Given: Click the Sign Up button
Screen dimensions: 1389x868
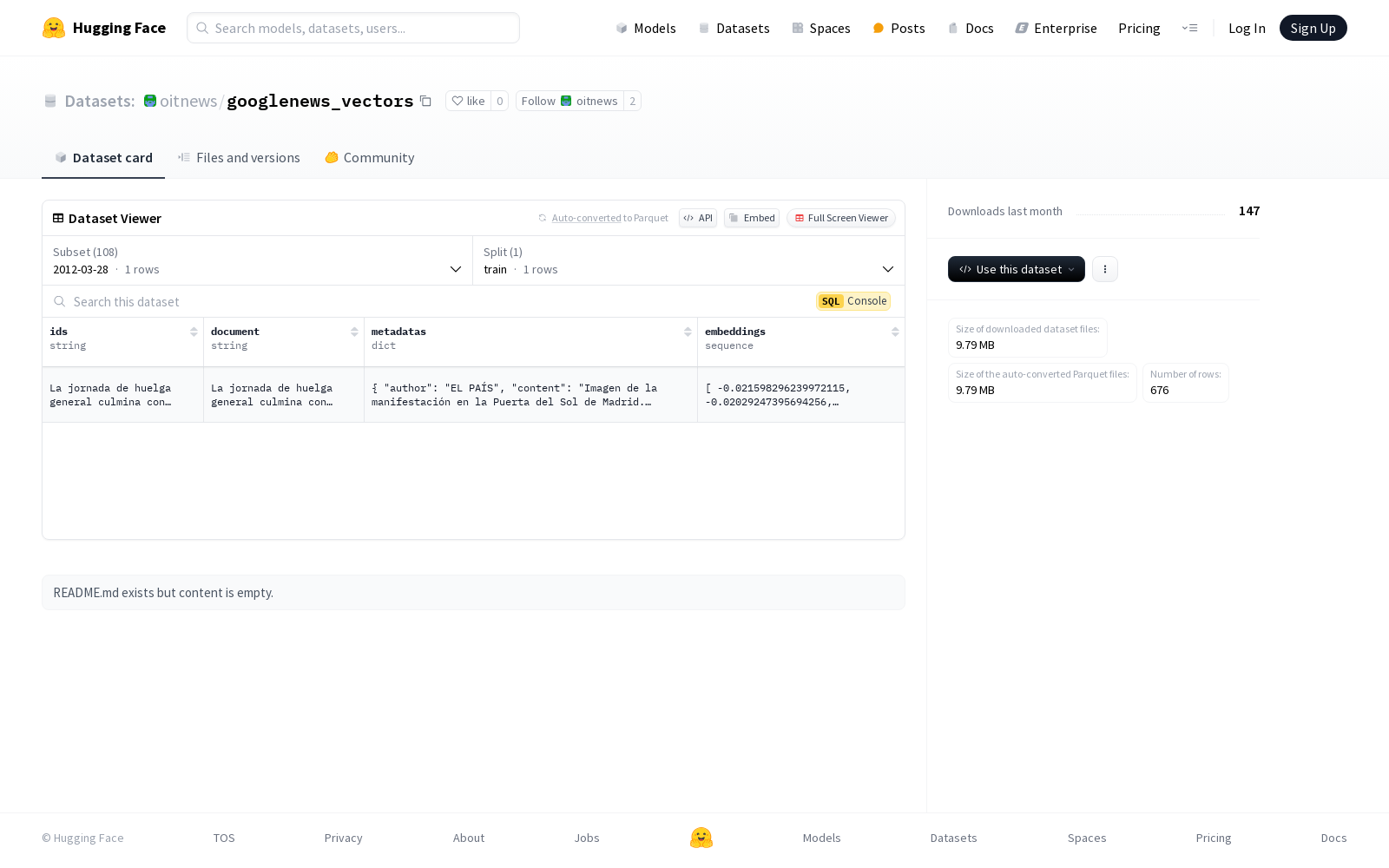Looking at the screenshot, I should 1313,28.
